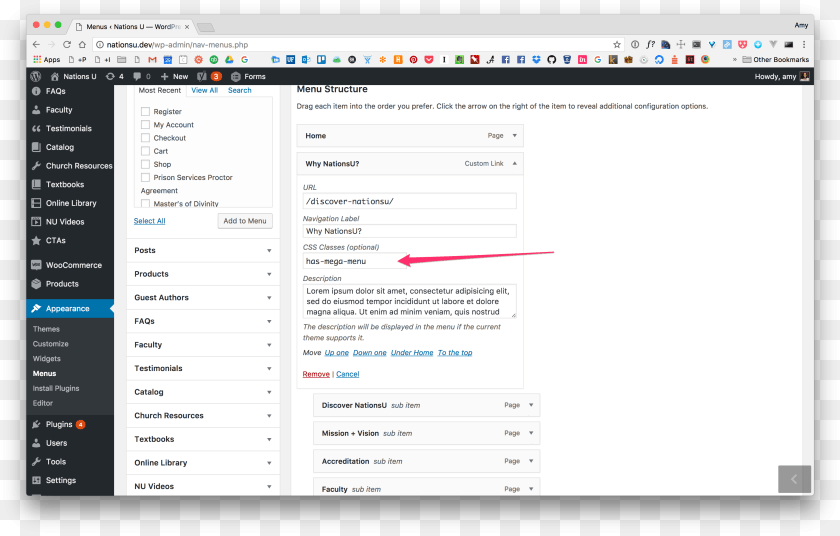This screenshot has height=536, width=840.
Task: Check the Cart page checkbox
Action: click(145, 151)
